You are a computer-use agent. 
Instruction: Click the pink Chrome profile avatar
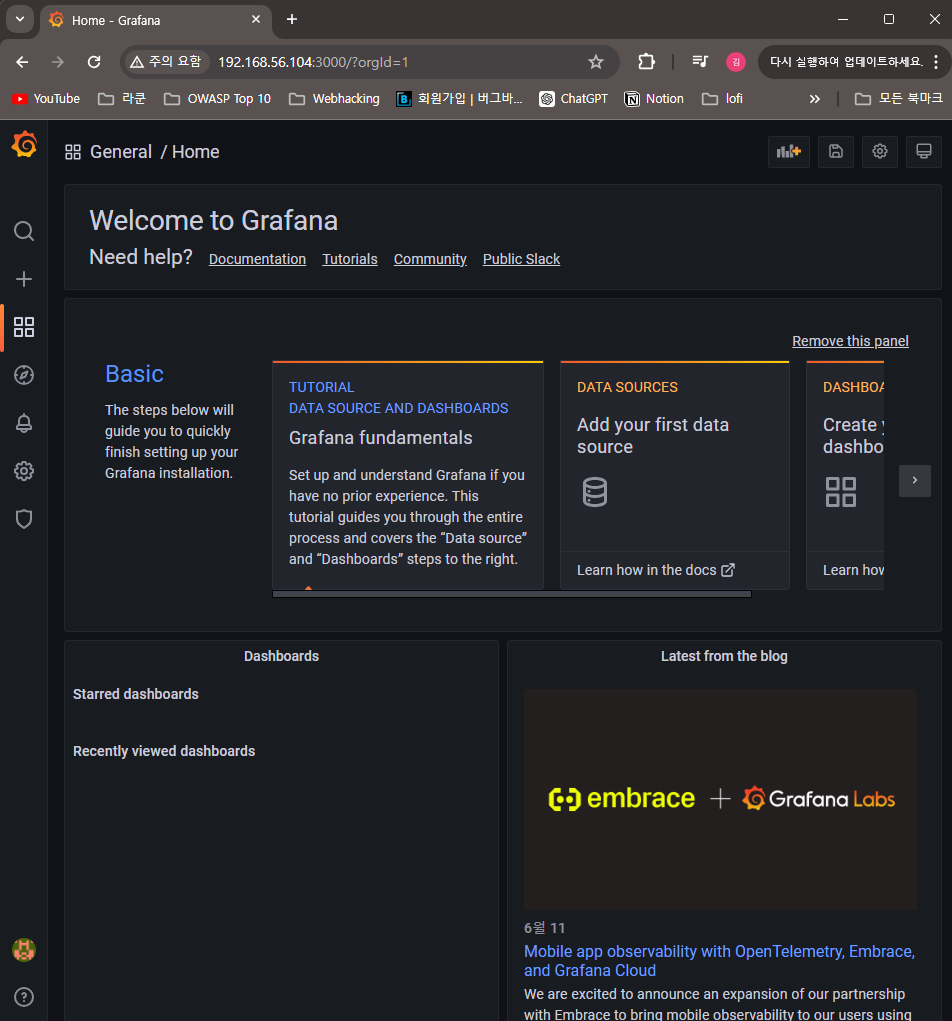[736, 62]
